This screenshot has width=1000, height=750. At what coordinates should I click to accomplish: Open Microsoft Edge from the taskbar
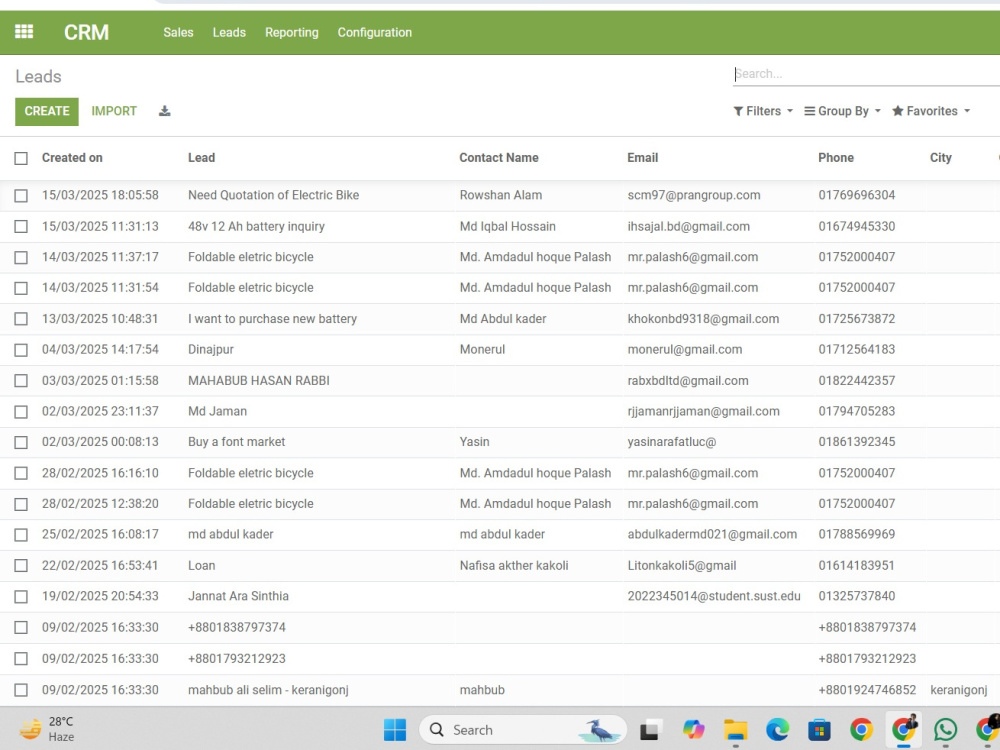point(777,730)
